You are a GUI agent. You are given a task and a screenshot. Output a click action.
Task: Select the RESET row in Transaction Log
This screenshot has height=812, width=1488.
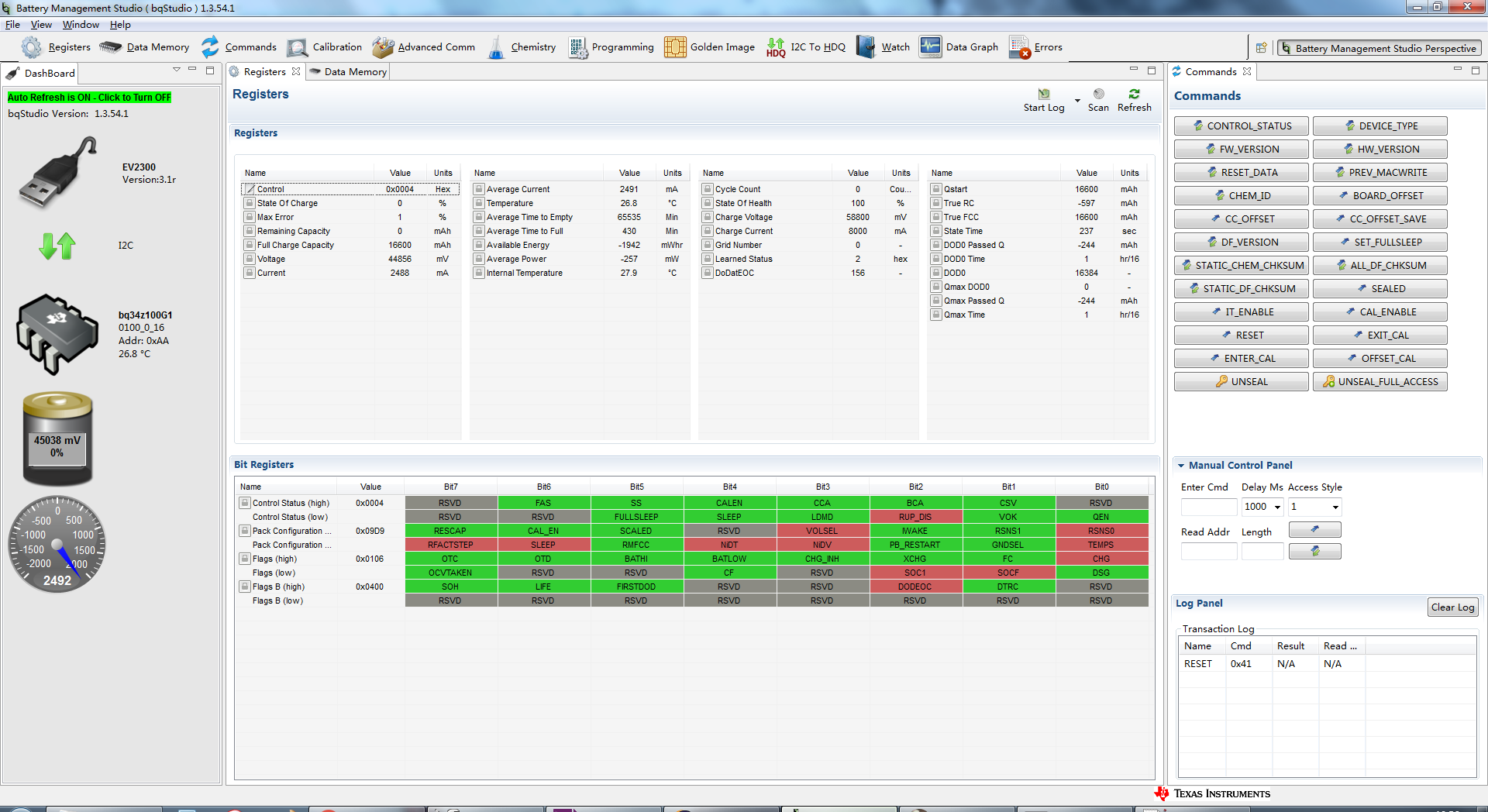pos(1328,664)
